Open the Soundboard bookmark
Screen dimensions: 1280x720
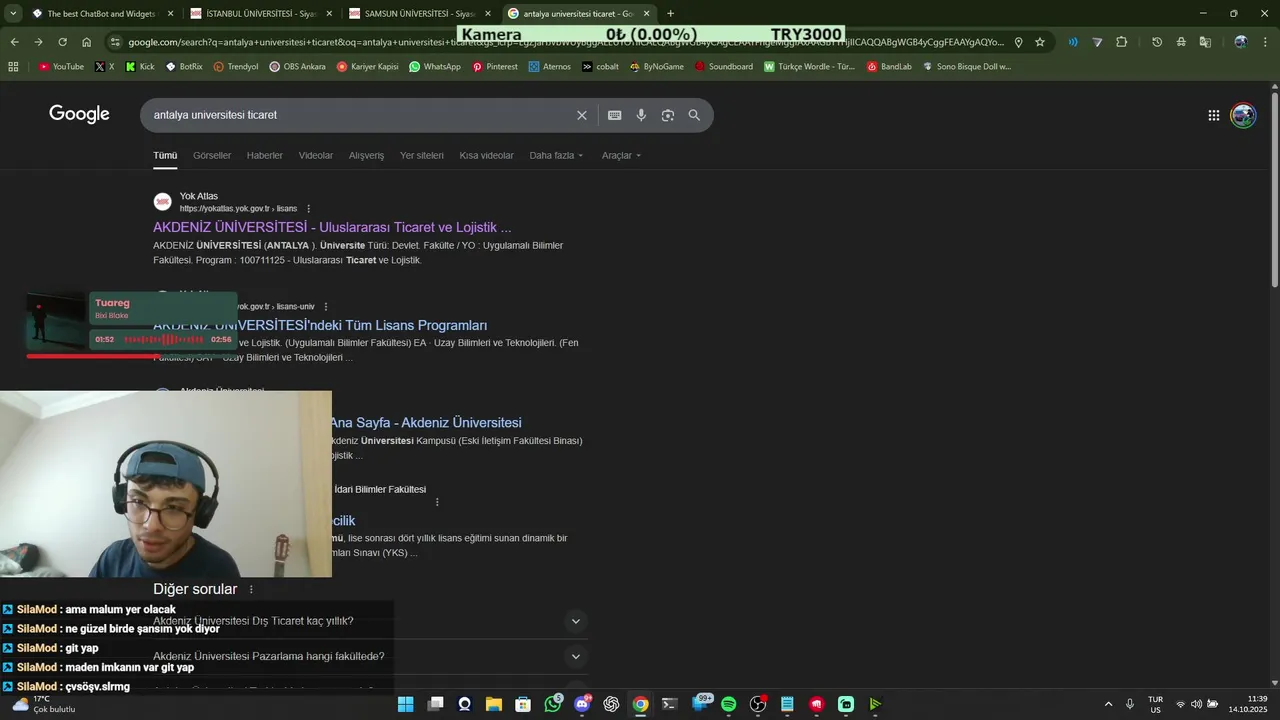point(724,67)
